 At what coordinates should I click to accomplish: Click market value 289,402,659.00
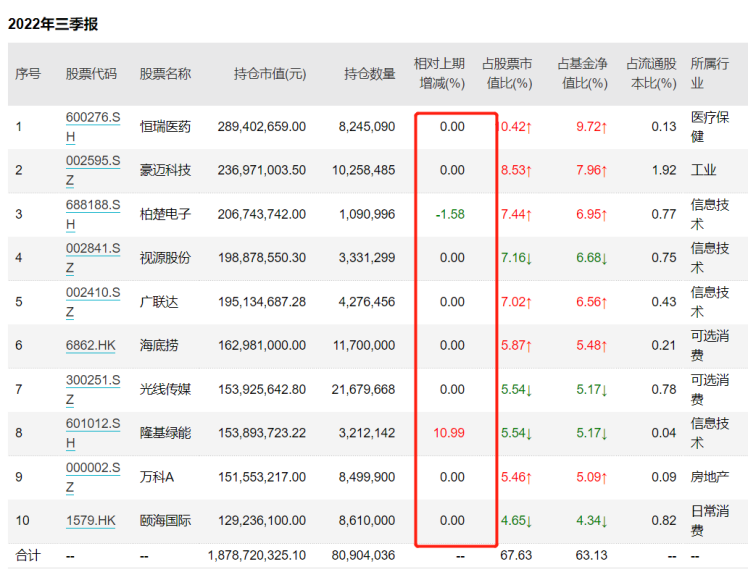262,127
